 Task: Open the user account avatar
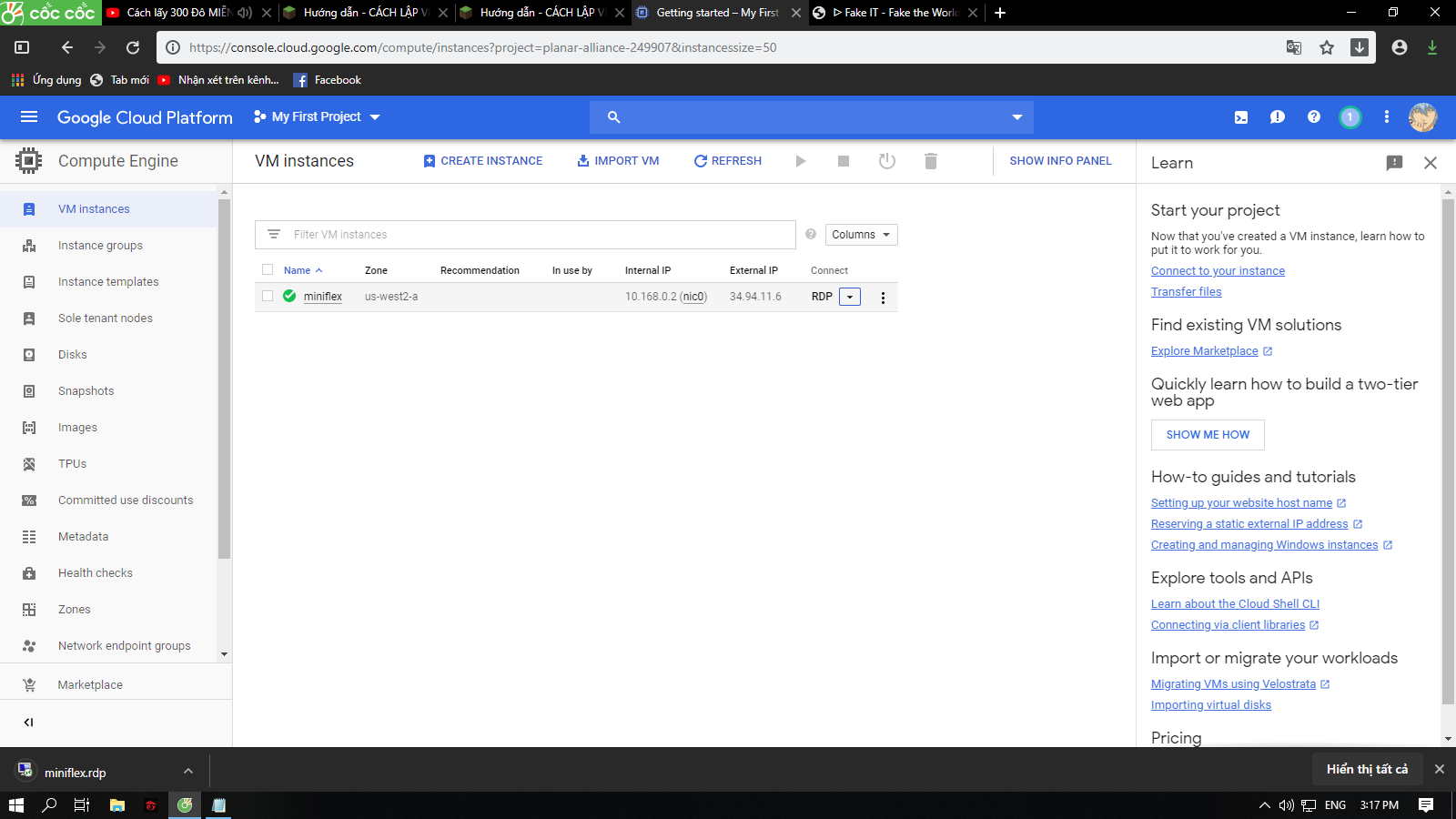[x=1423, y=116]
